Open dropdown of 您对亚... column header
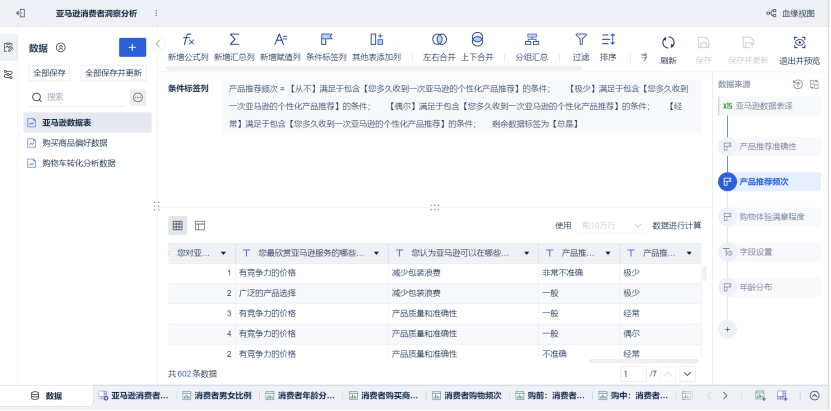 pyautogui.click(x=223, y=253)
